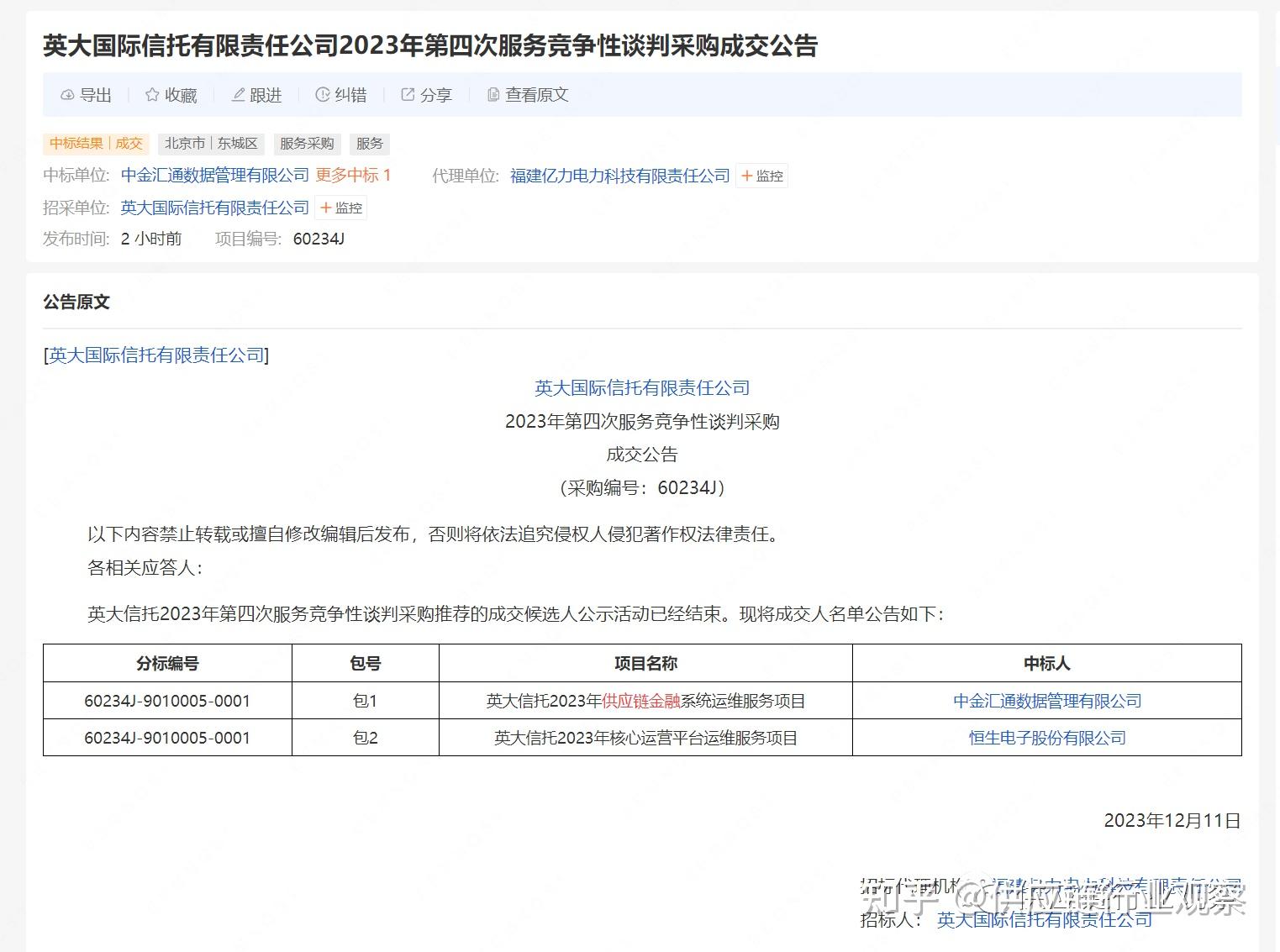Select the 中标结果 | 成交 tag
The width and height of the screenshot is (1280, 952).
pos(96,144)
